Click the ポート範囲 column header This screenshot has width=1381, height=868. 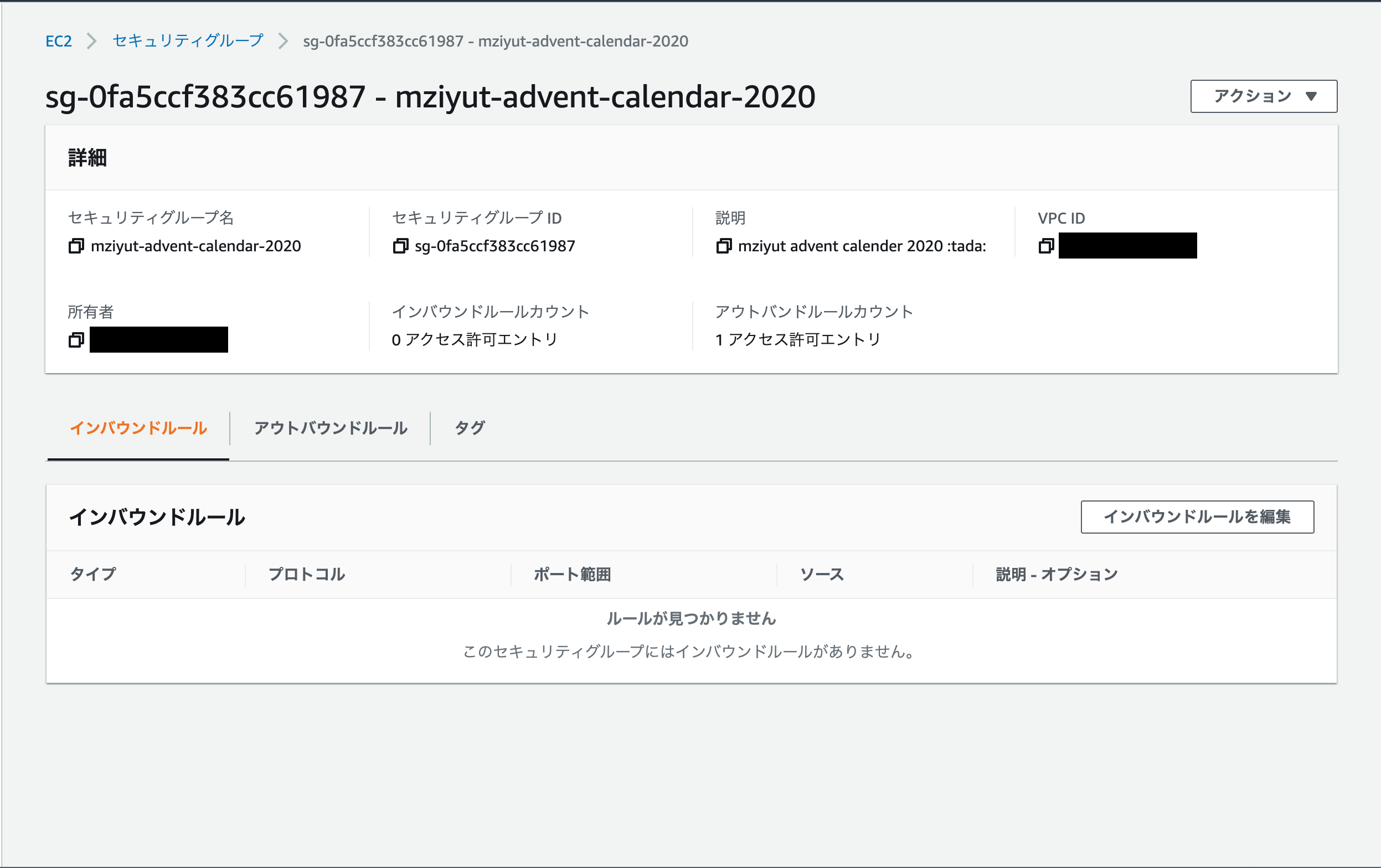(572, 574)
